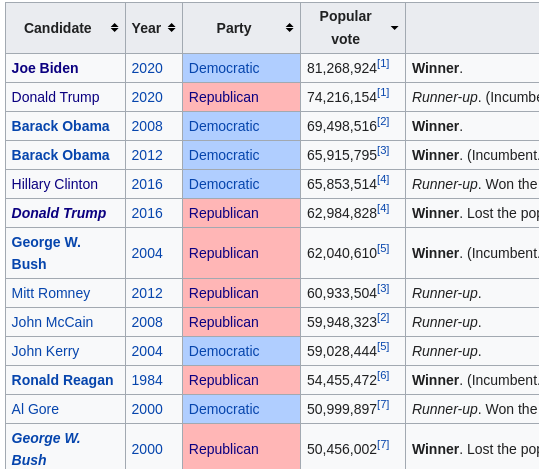This screenshot has height=469, width=539.
Task: Open citation [3] beside 60,933,504
Action: (383, 289)
